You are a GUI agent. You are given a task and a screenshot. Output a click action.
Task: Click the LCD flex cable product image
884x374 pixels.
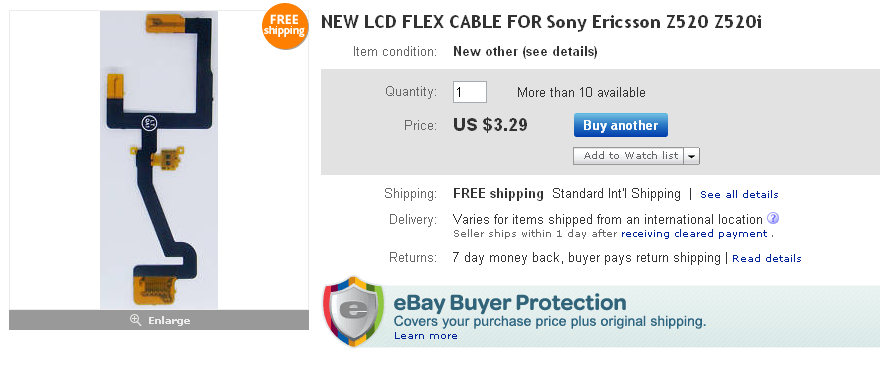(159, 160)
